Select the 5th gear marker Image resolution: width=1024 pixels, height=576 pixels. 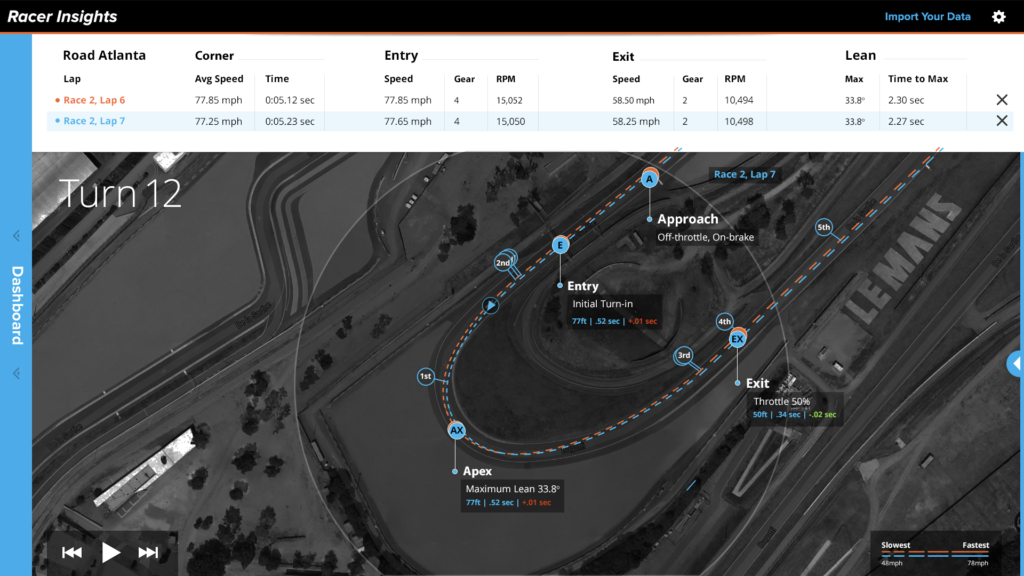click(x=823, y=227)
